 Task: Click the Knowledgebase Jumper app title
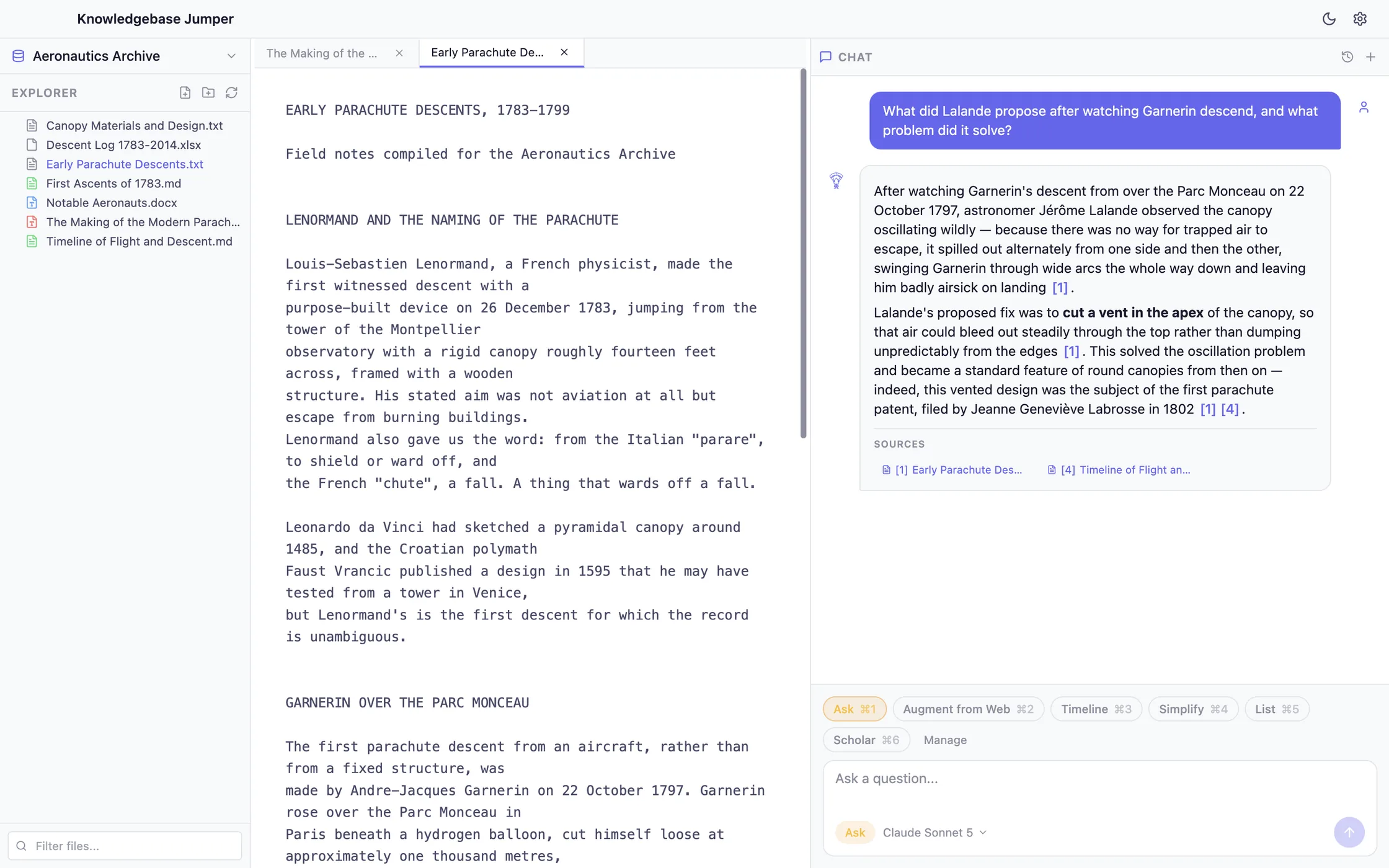pyautogui.click(x=155, y=19)
